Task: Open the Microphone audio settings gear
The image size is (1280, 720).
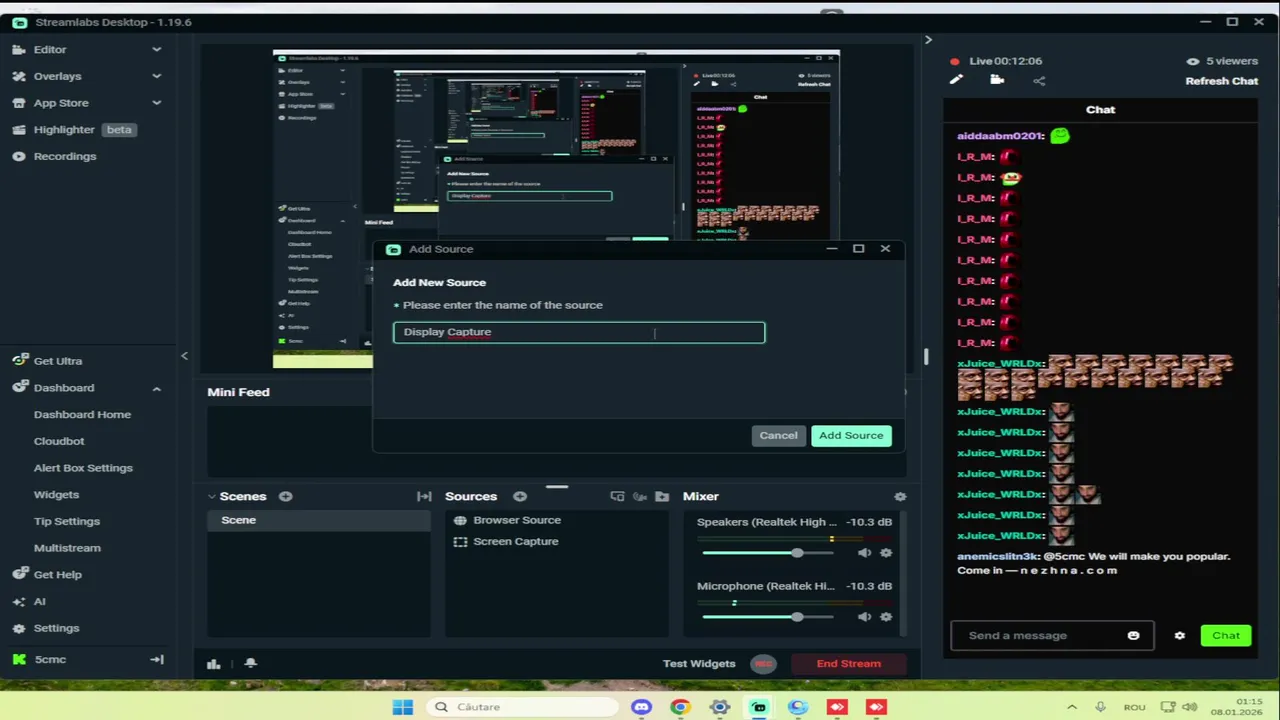Action: (x=885, y=617)
